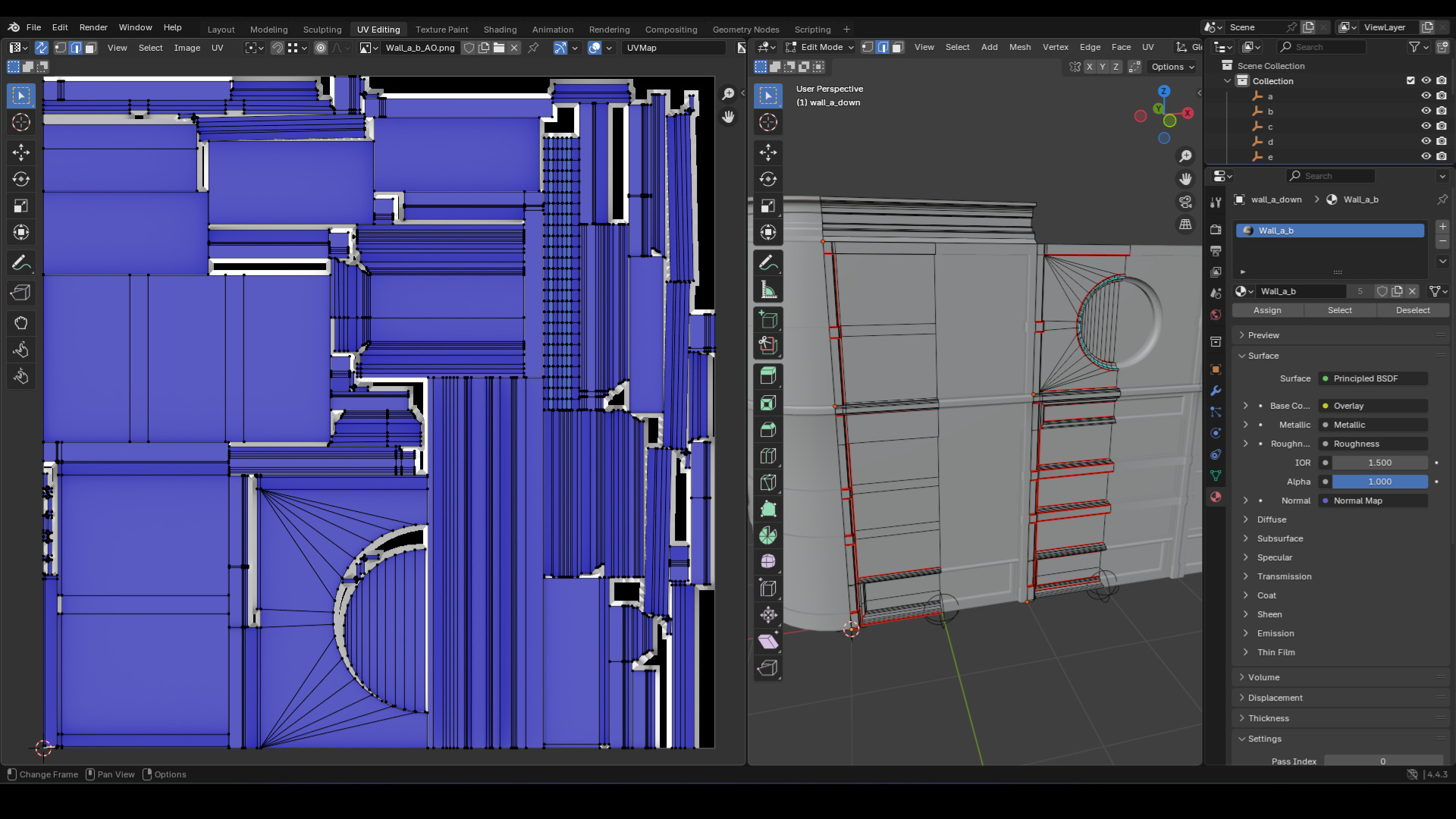Choose the Rip Region tool in UV editor

[x=21, y=292]
